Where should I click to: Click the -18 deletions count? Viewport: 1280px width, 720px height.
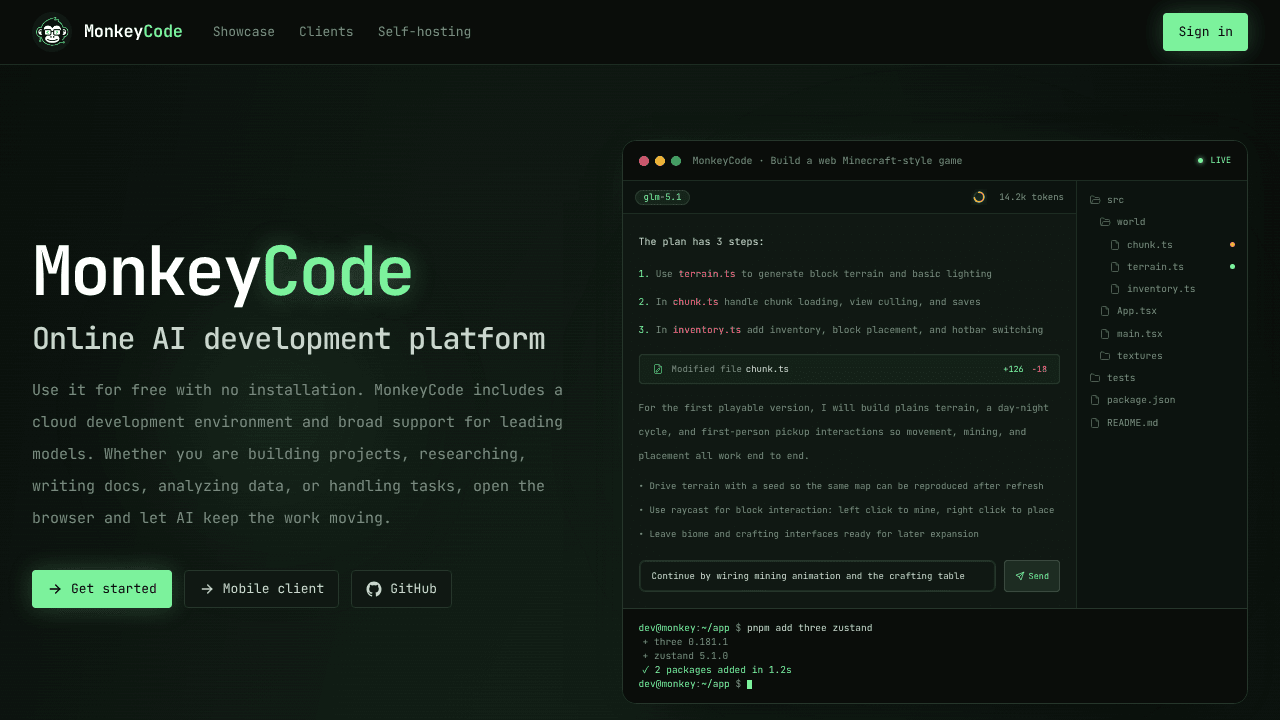tap(1040, 369)
